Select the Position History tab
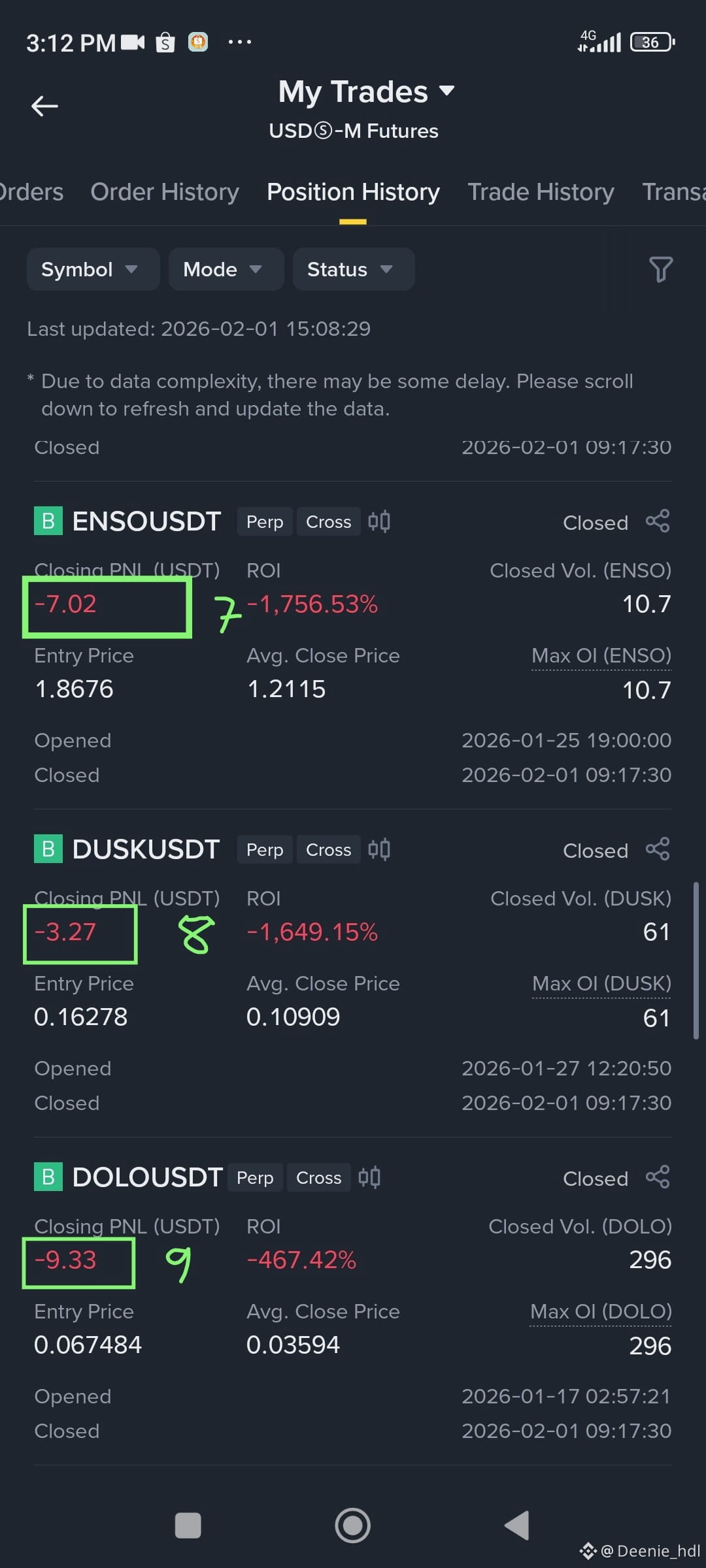 [x=353, y=192]
